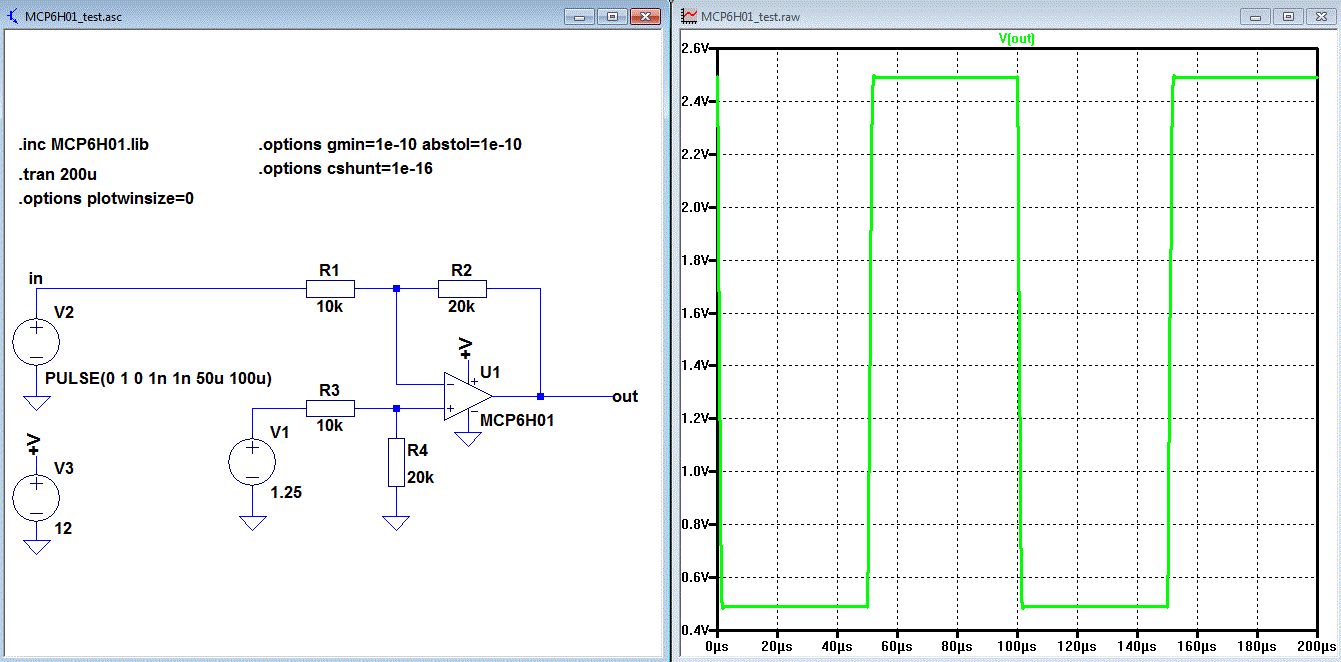The width and height of the screenshot is (1341, 662).
Task: Click the V(out) trace label
Action: (x=1016, y=39)
